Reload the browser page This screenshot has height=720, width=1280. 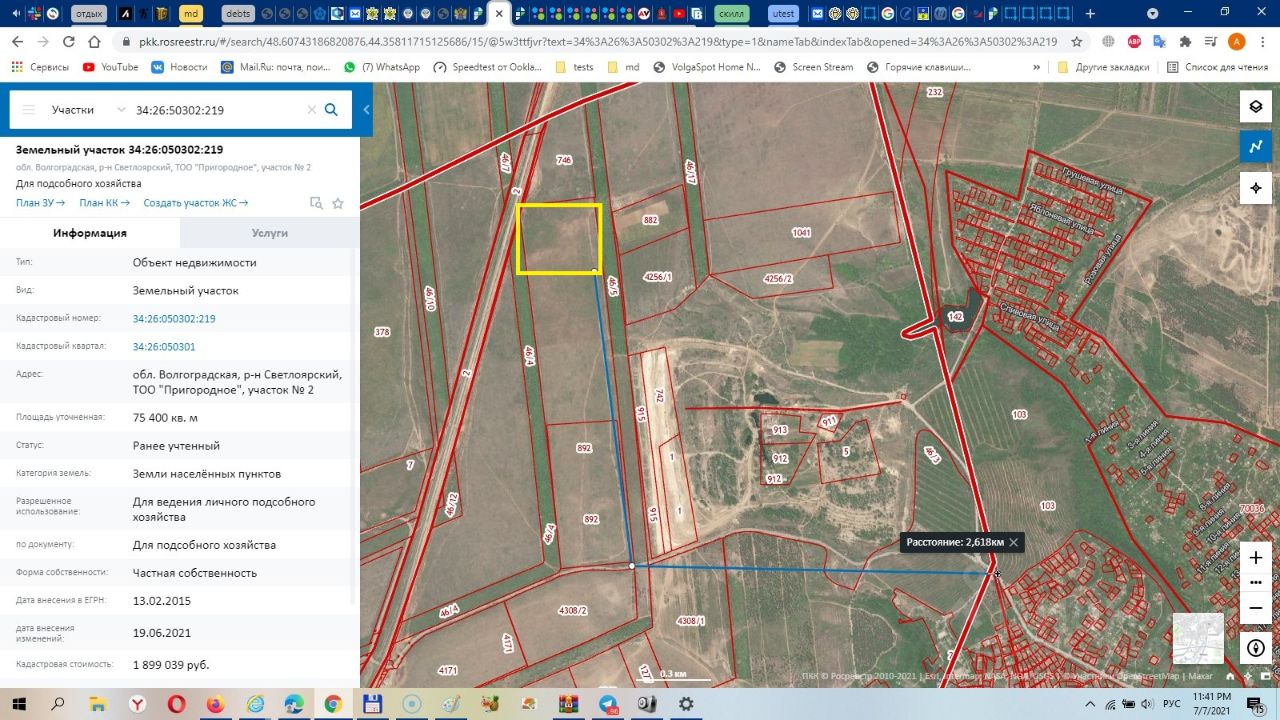pyautogui.click(x=68, y=41)
